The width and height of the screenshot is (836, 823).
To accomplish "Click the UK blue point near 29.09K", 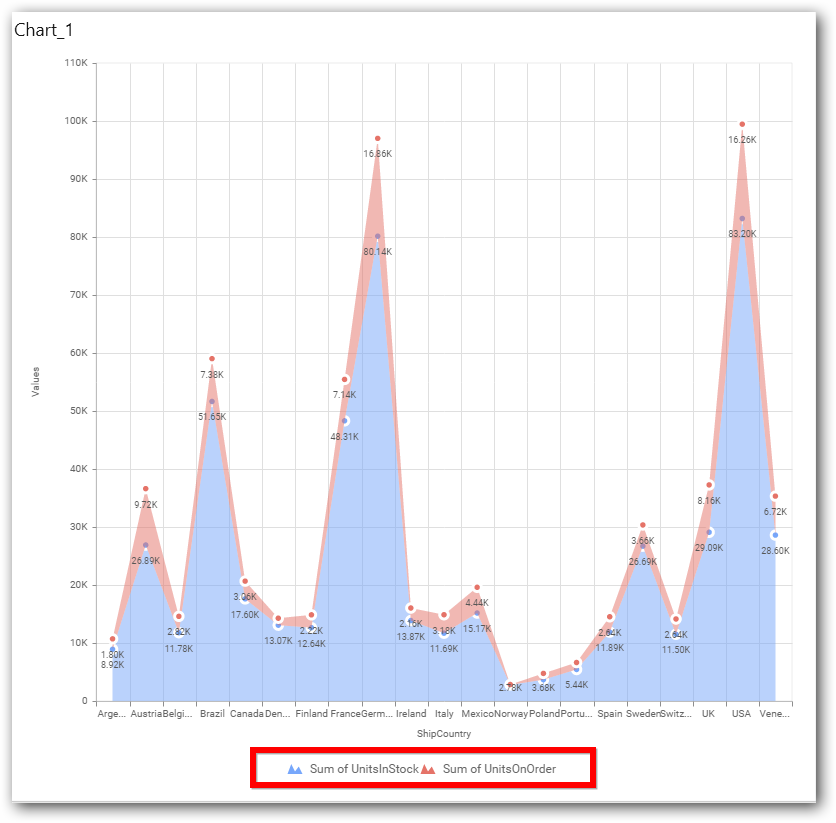I will click(709, 532).
